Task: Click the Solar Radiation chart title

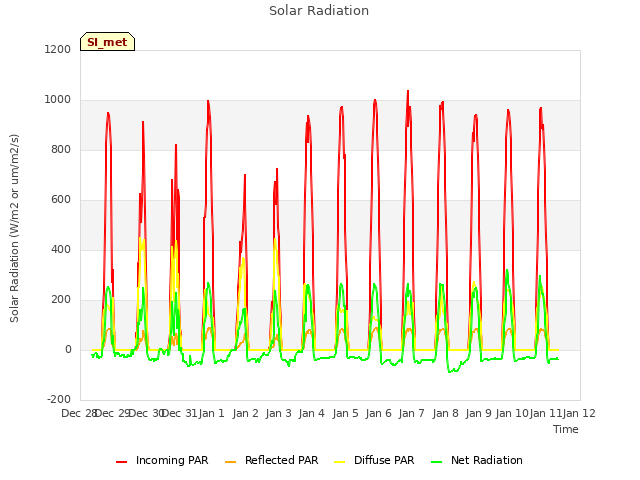Action: coord(319,11)
